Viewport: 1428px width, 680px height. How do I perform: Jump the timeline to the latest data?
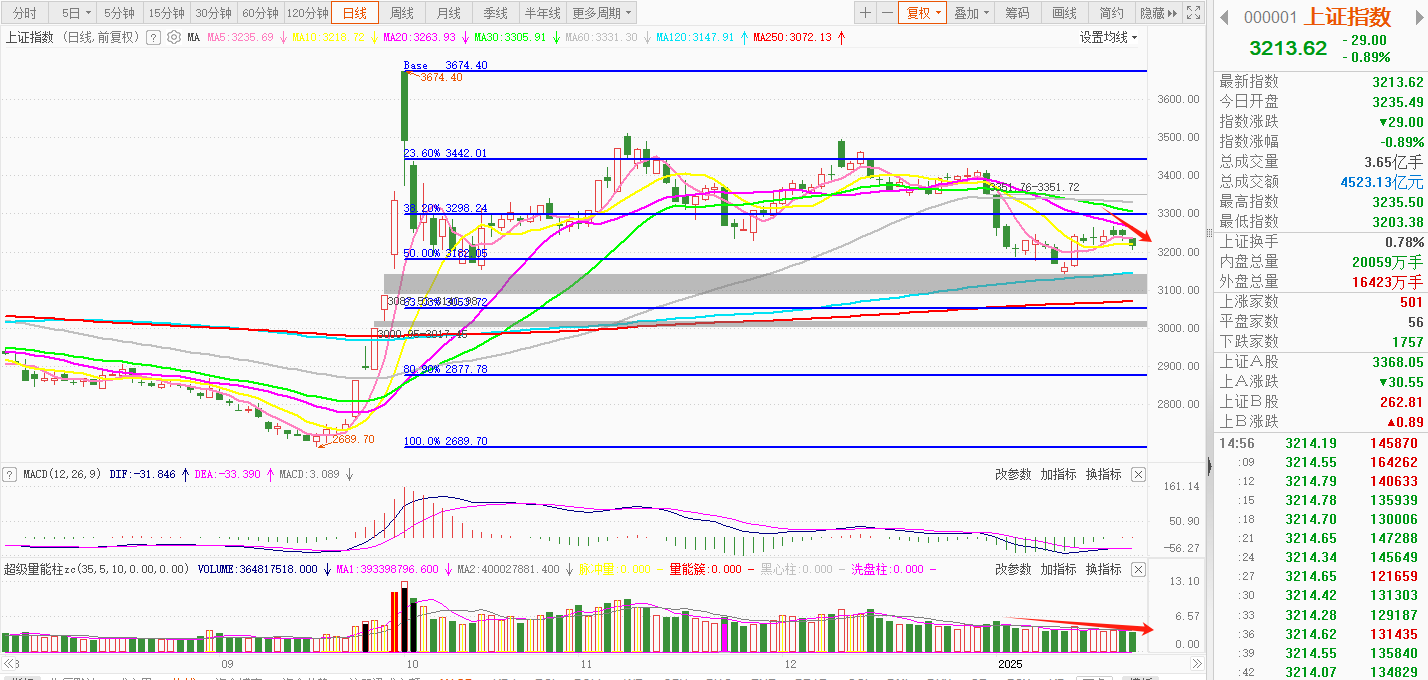(1197, 663)
